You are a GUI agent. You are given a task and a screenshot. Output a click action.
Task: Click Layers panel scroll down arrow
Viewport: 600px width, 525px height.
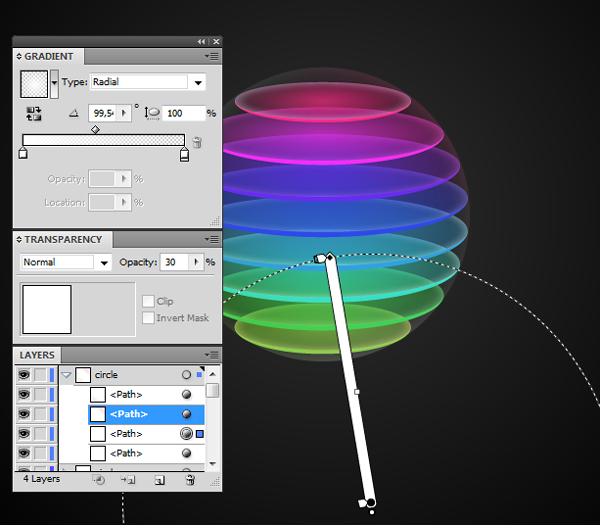[213, 464]
